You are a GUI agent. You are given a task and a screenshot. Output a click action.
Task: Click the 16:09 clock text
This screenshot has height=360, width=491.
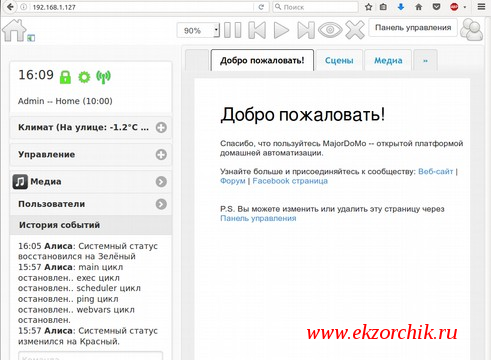pyautogui.click(x=36, y=75)
